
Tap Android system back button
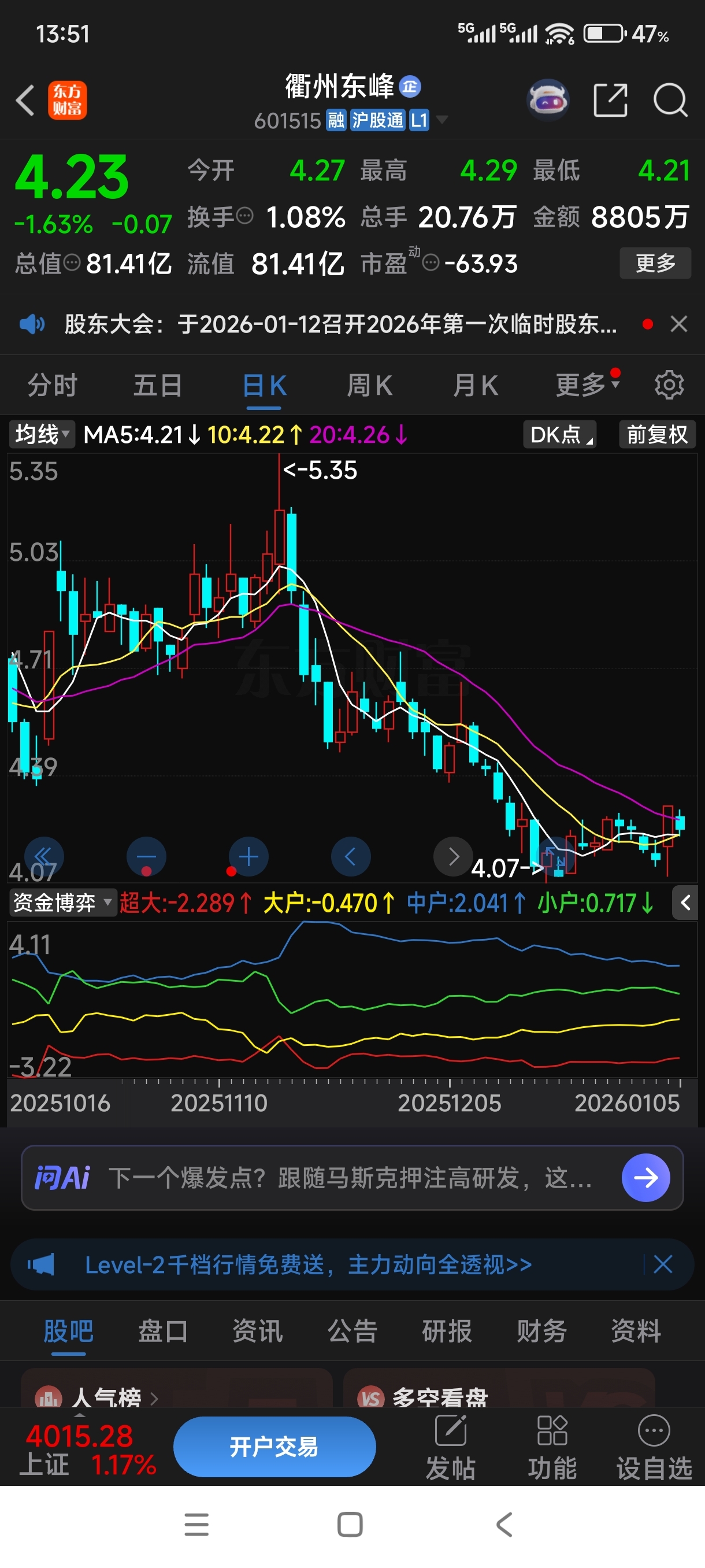(x=504, y=1525)
